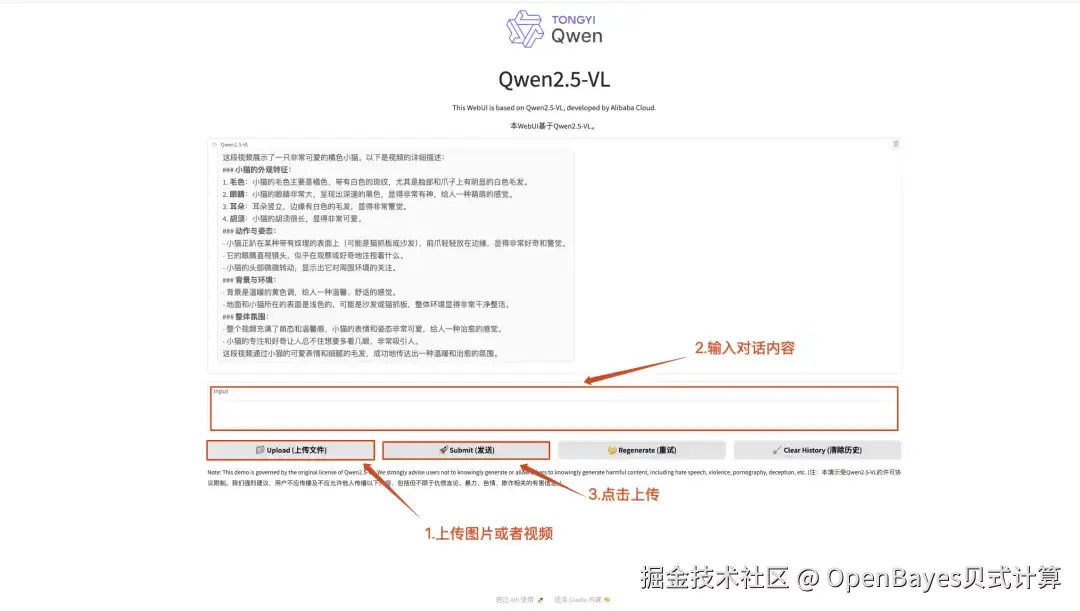The height and width of the screenshot is (611, 1080).
Task: Open the '通过 API 使用' footer link
Action: click(519, 600)
